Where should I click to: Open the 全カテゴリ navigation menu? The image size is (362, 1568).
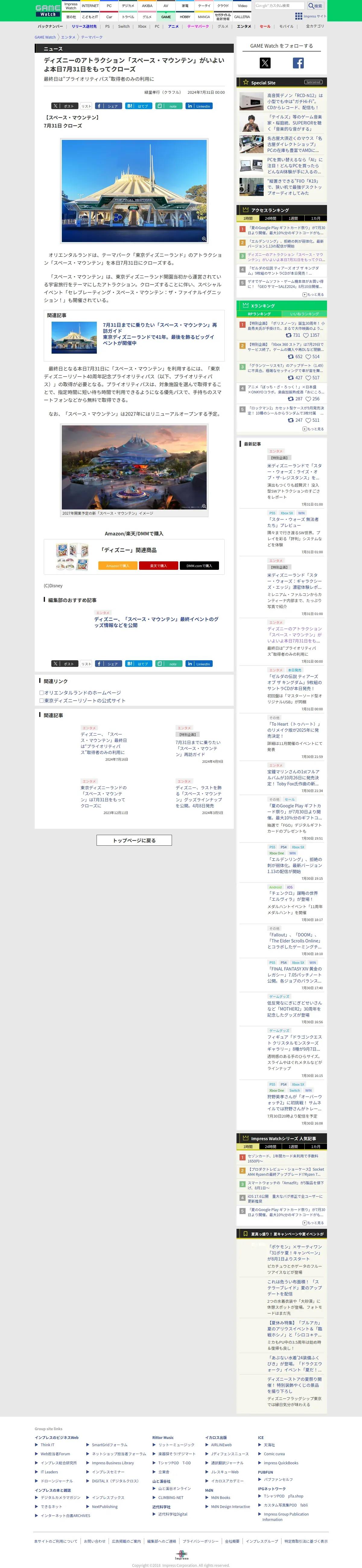pyautogui.click(x=315, y=27)
